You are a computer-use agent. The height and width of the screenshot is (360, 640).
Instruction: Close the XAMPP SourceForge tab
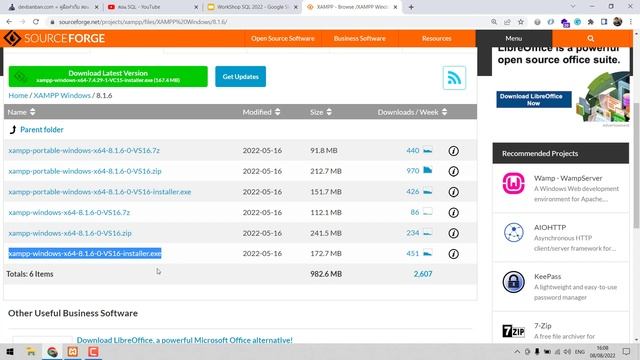pyautogui.click(x=395, y=7)
